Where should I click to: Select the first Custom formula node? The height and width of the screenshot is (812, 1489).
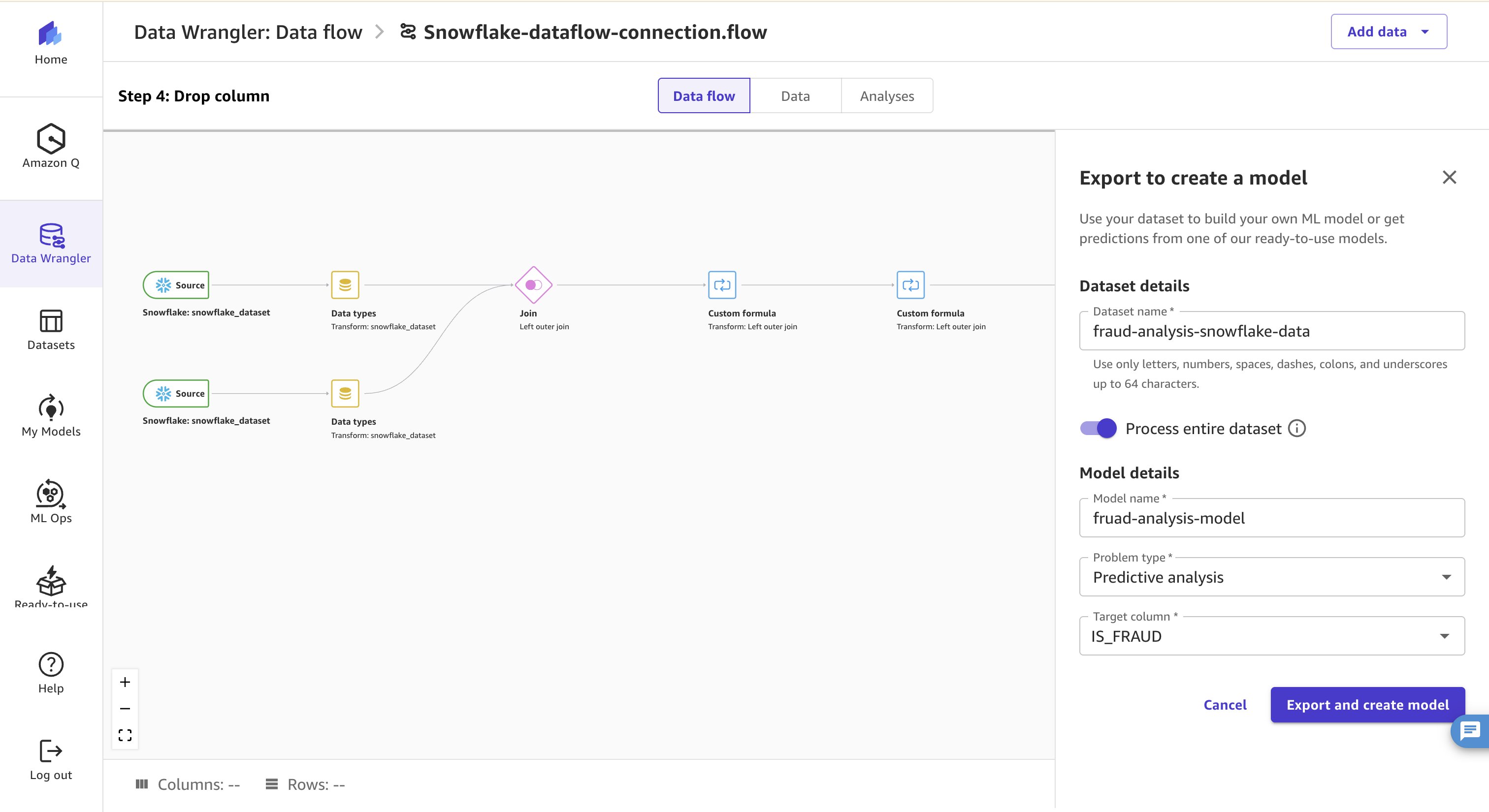pyautogui.click(x=722, y=285)
